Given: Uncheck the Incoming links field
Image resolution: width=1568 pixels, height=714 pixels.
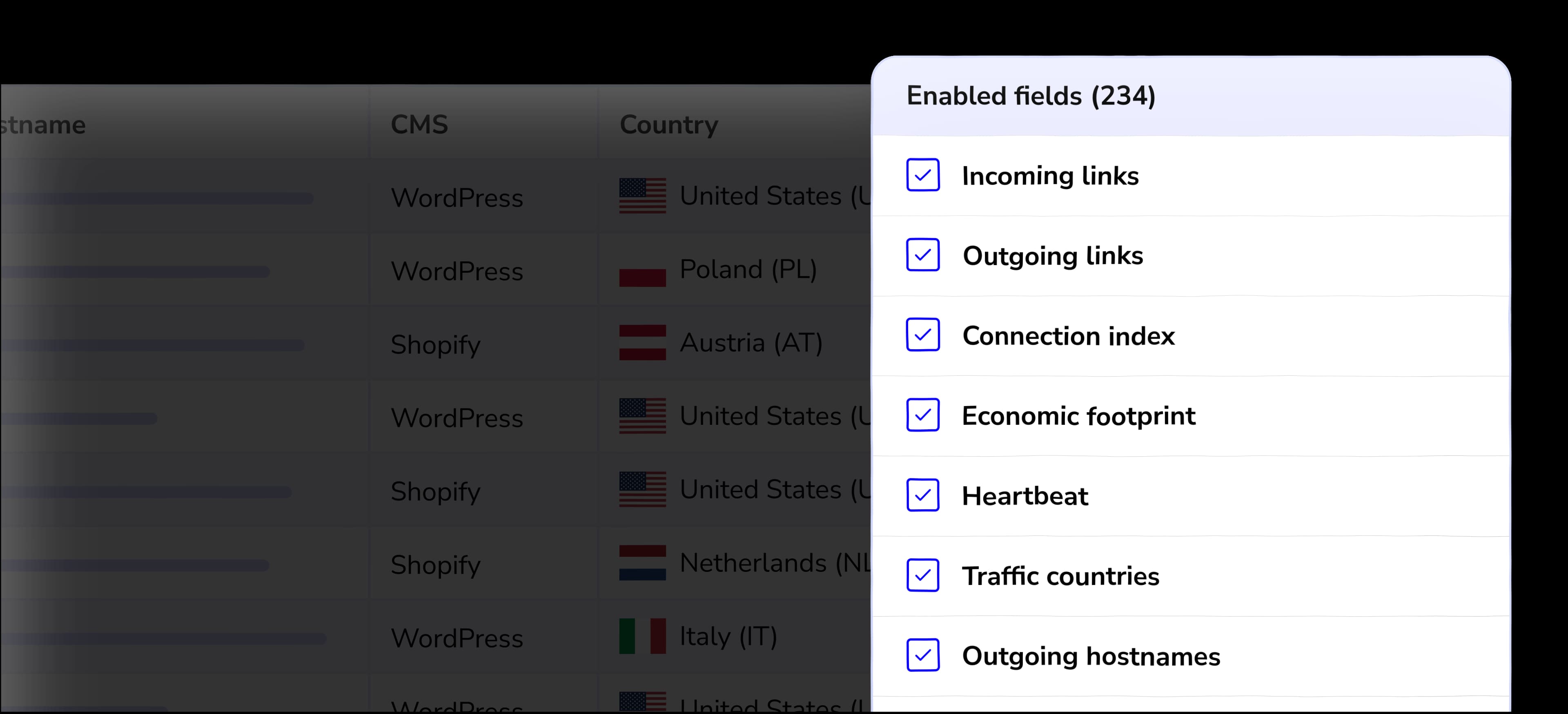Looking at the screenshot, I should pos(923,176).
